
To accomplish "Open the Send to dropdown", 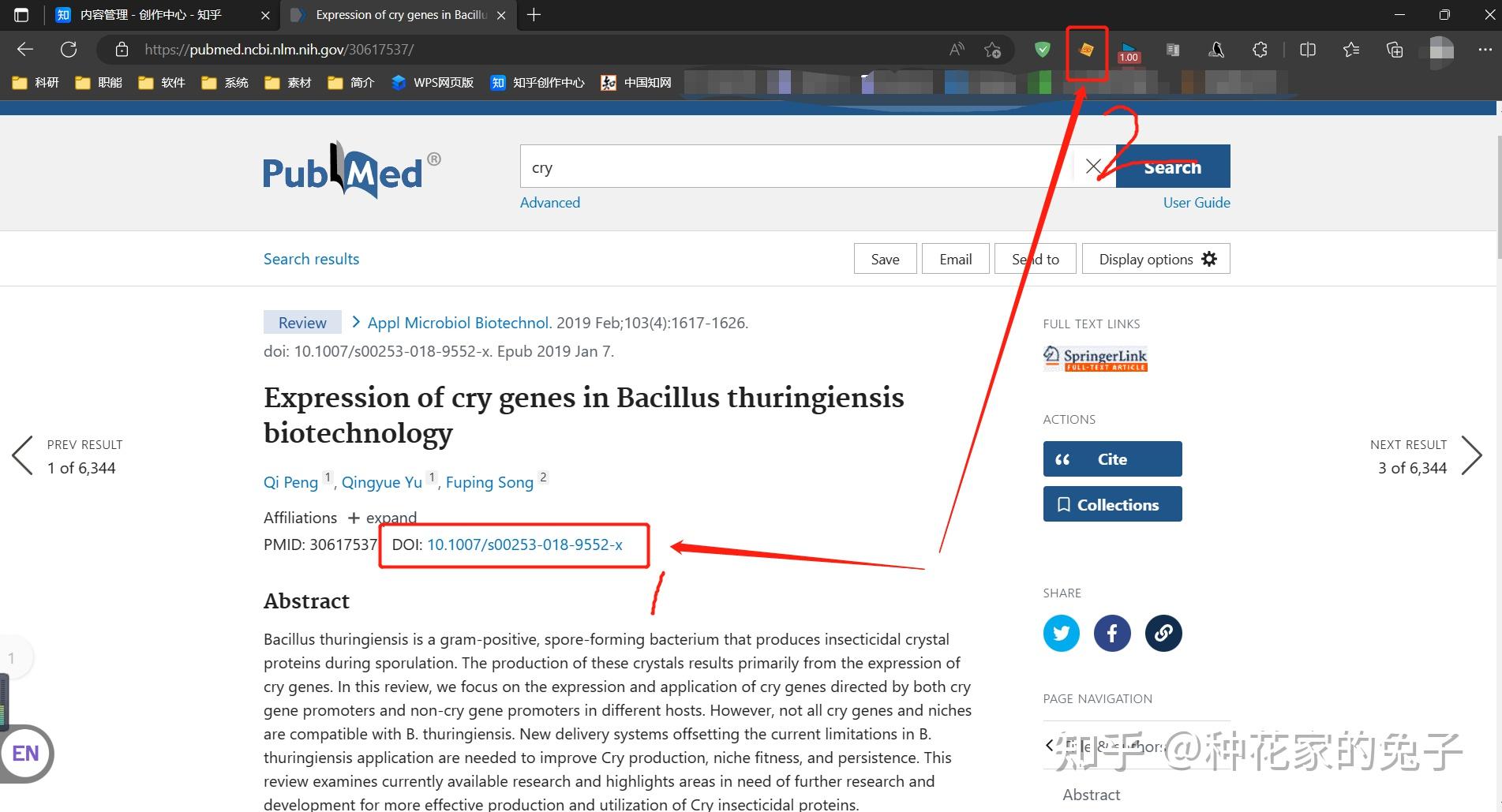I will (1035, 258).
